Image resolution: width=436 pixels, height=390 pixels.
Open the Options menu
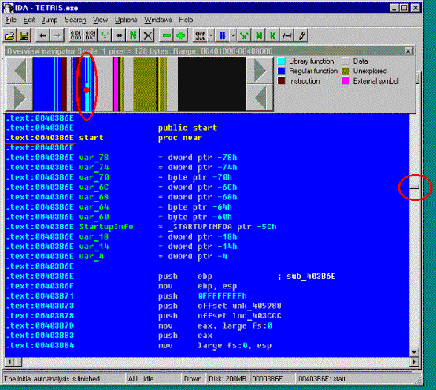click(126, 20)
